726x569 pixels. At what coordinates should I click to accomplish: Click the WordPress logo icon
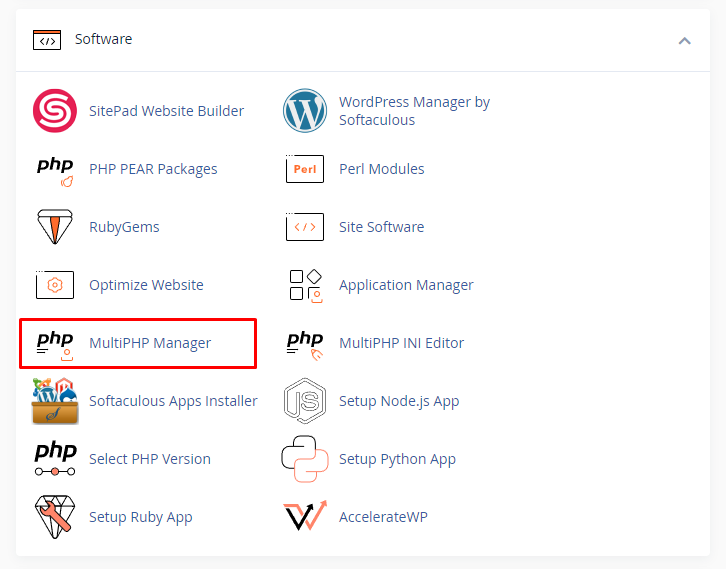pyautogui.click(x=305, y=111)
